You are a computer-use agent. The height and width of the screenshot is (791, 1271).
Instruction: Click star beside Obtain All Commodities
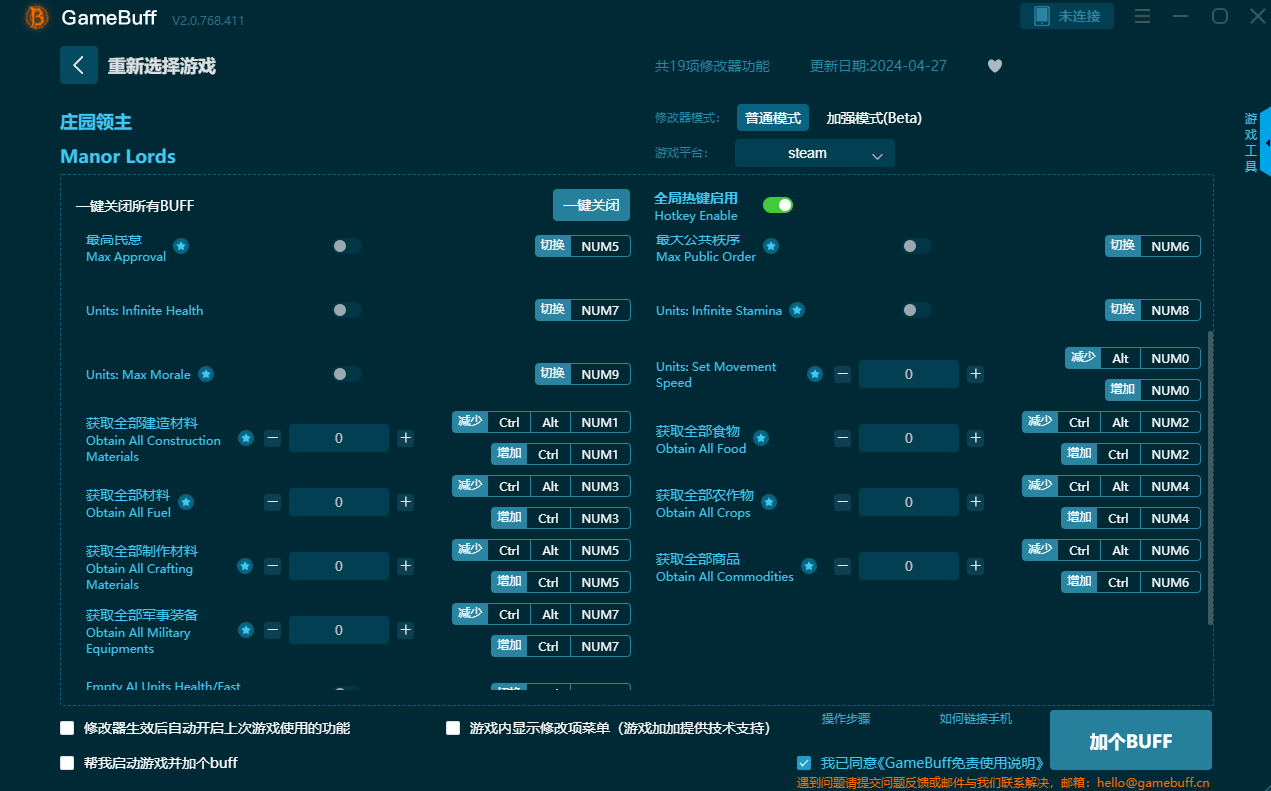(809, 566)
